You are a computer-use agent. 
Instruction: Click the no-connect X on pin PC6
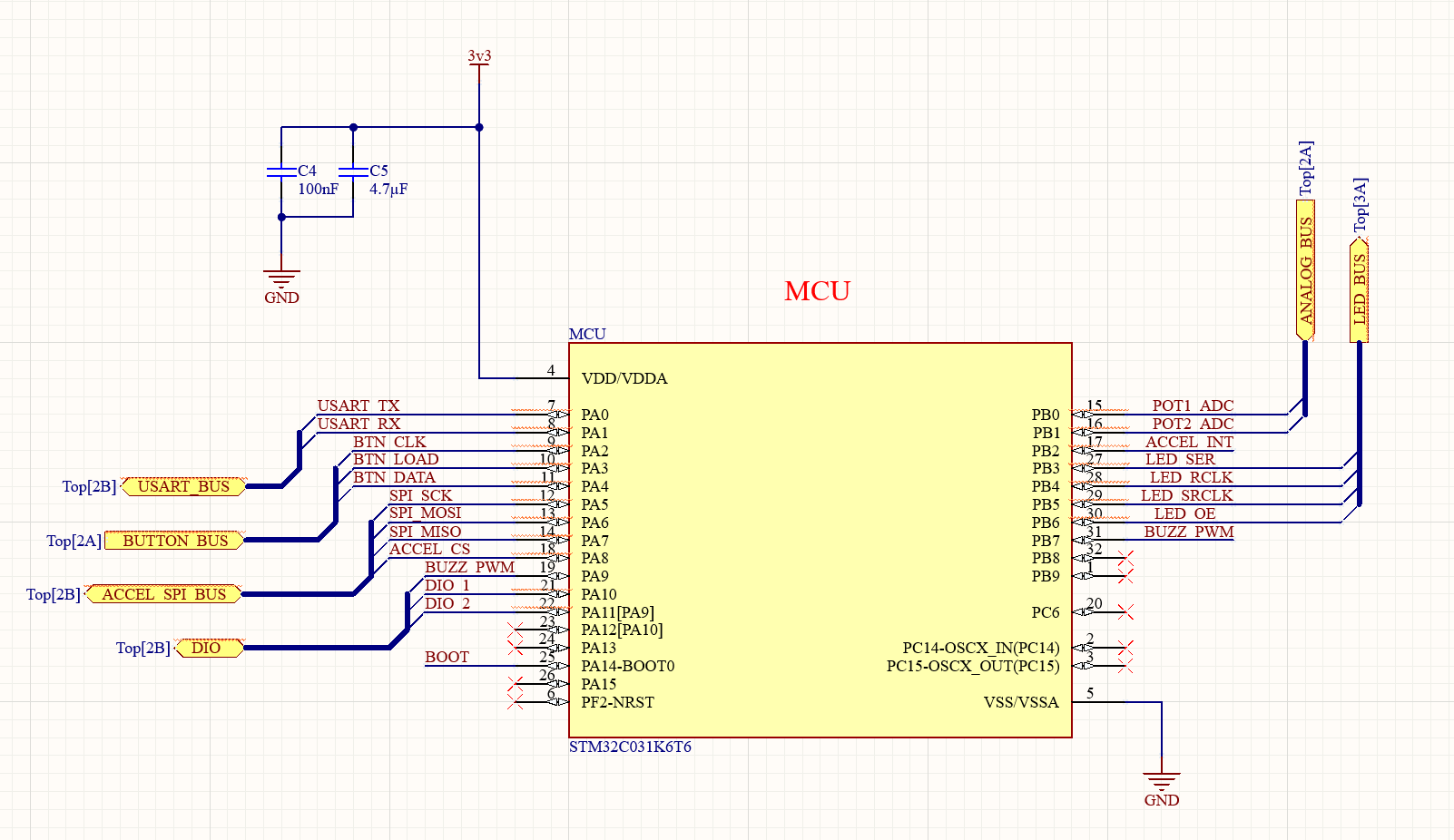tap(1125, 612)
